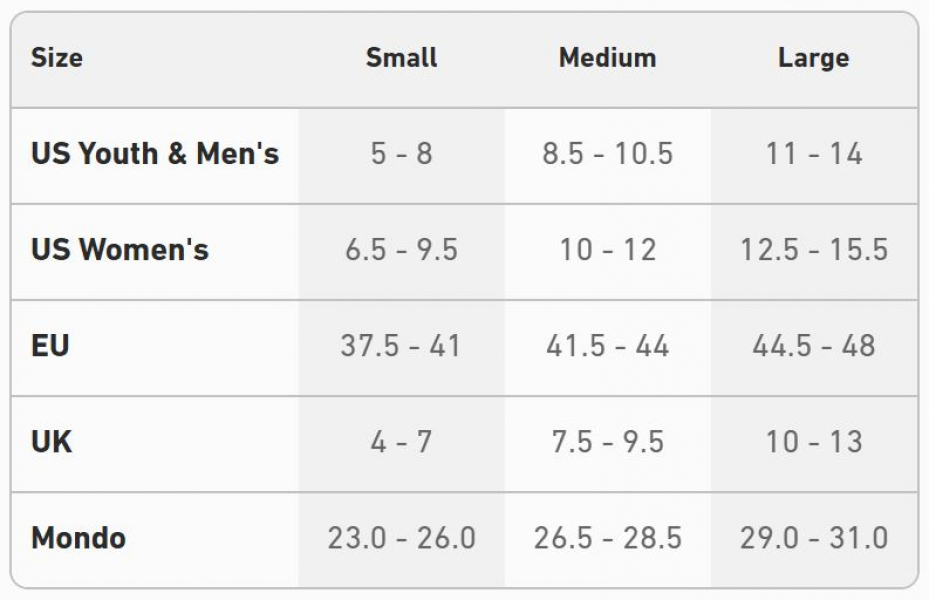This screenshot has height=600, width=929.
Task: Click the 23.0 - 26.0 Mondo small cell
Action: point(401,538)
